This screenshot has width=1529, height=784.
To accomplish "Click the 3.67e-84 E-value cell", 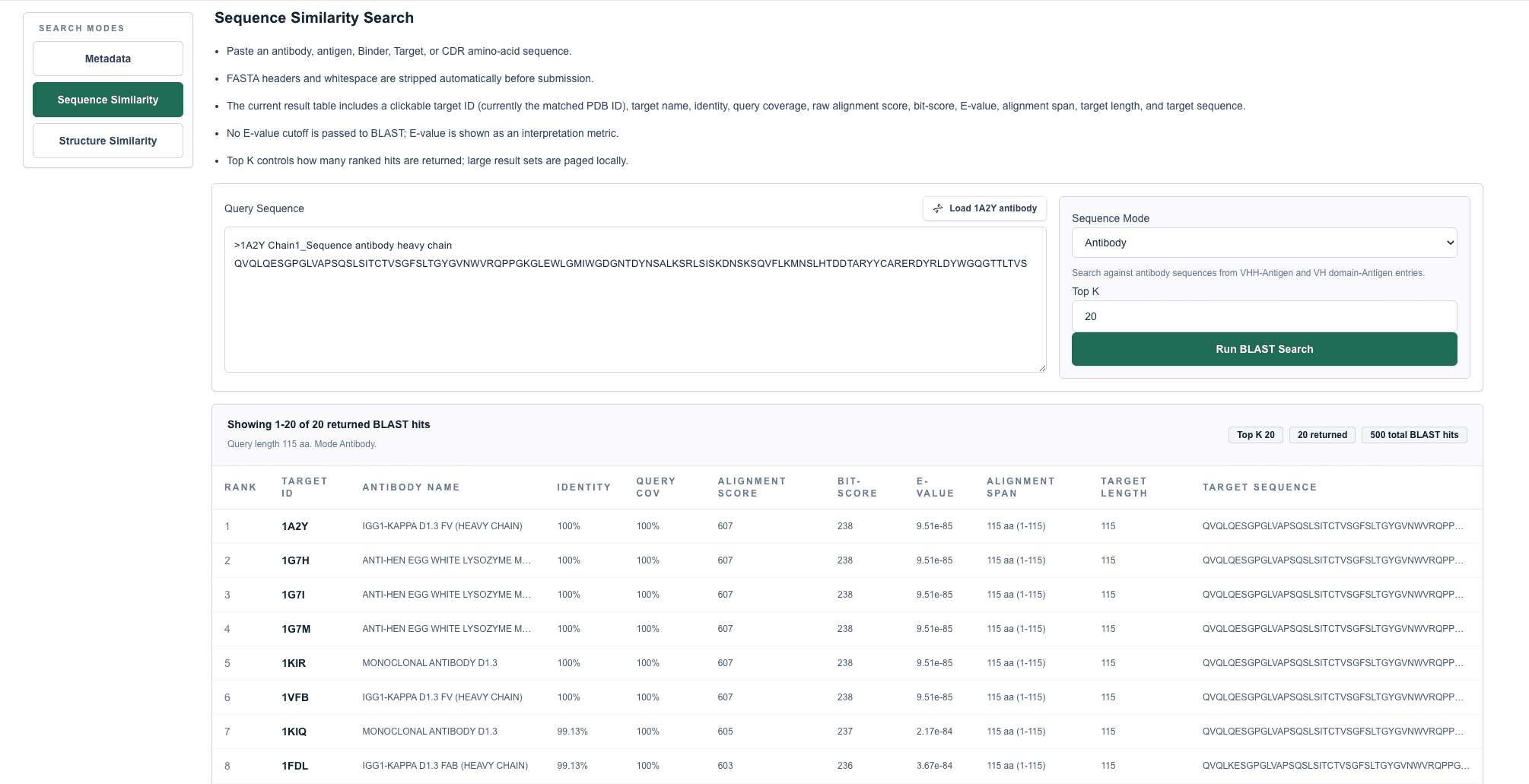I will pyautogui.click(x=935, y=766).
